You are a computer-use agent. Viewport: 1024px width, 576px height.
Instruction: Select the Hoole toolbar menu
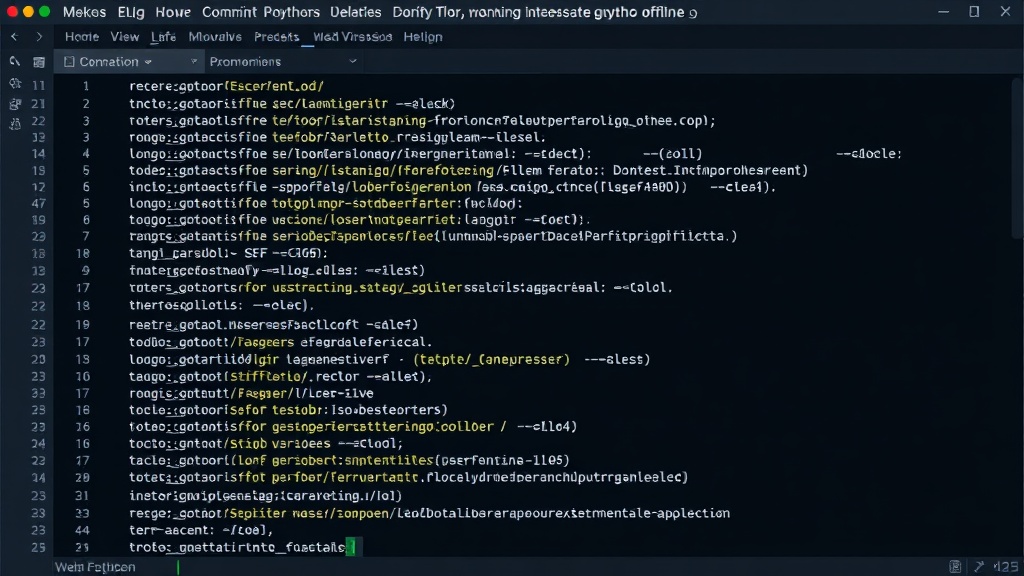pyautogui.click(x=82, y=37)
